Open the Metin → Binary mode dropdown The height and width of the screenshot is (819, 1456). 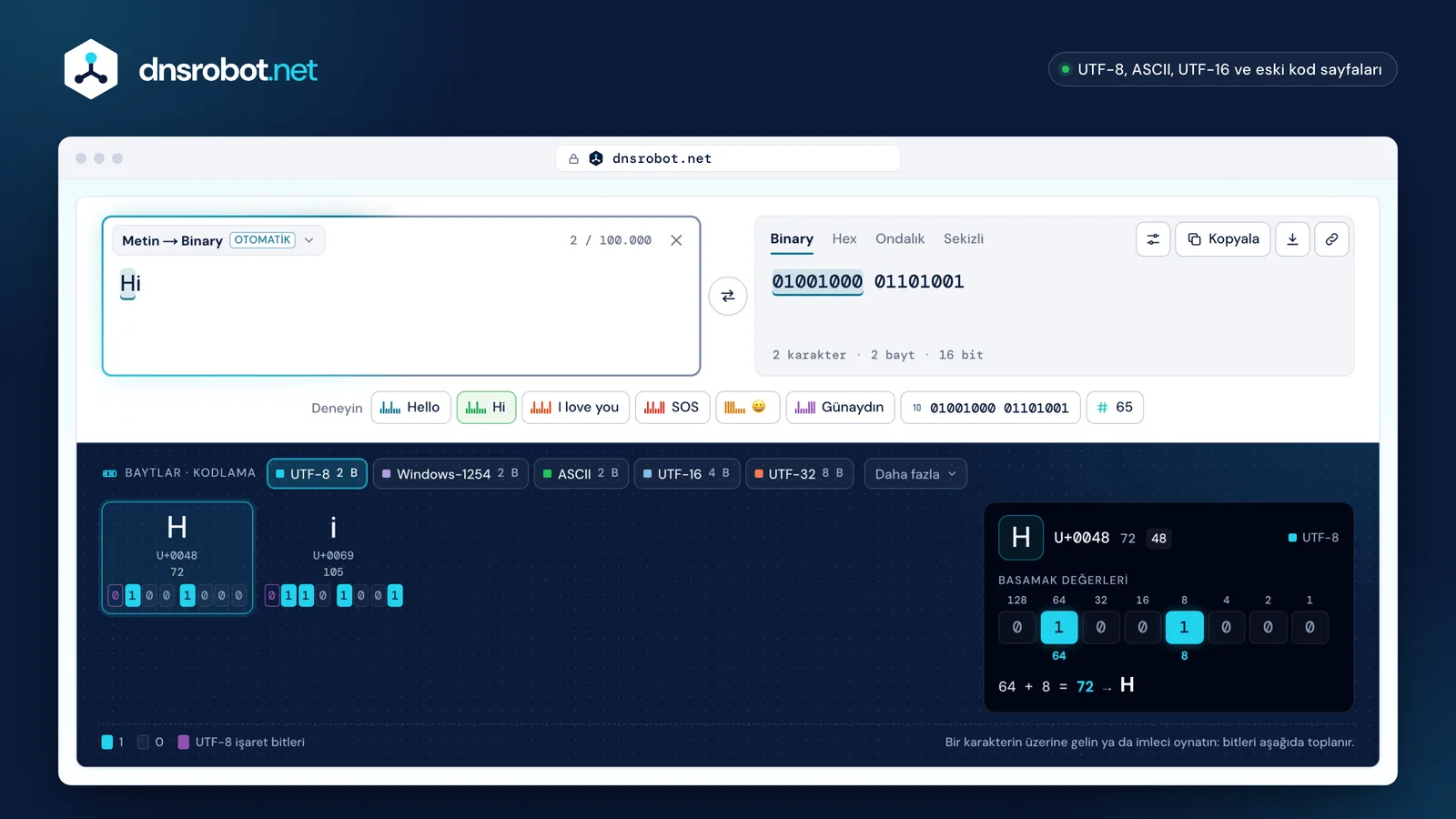pyautogui.click(x=218, y=240)
